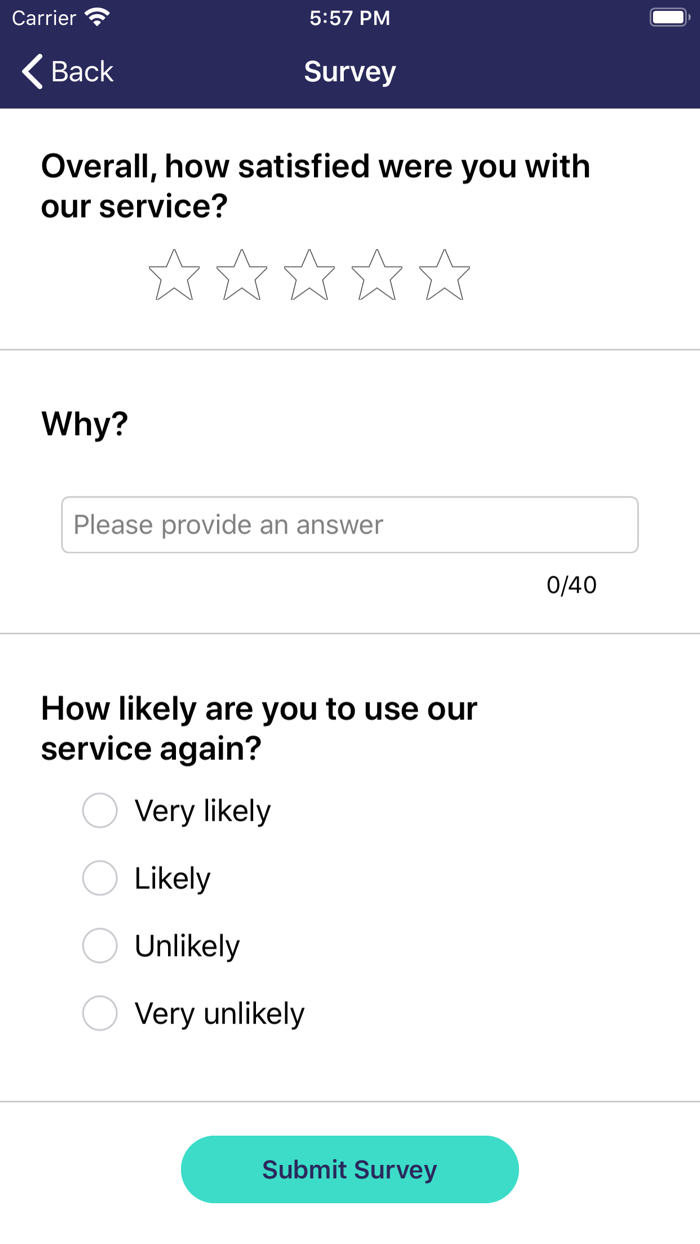Focus the Please provide an answer field
The width and height of the screenshot is (700, 1244).
tap(350, 525)
